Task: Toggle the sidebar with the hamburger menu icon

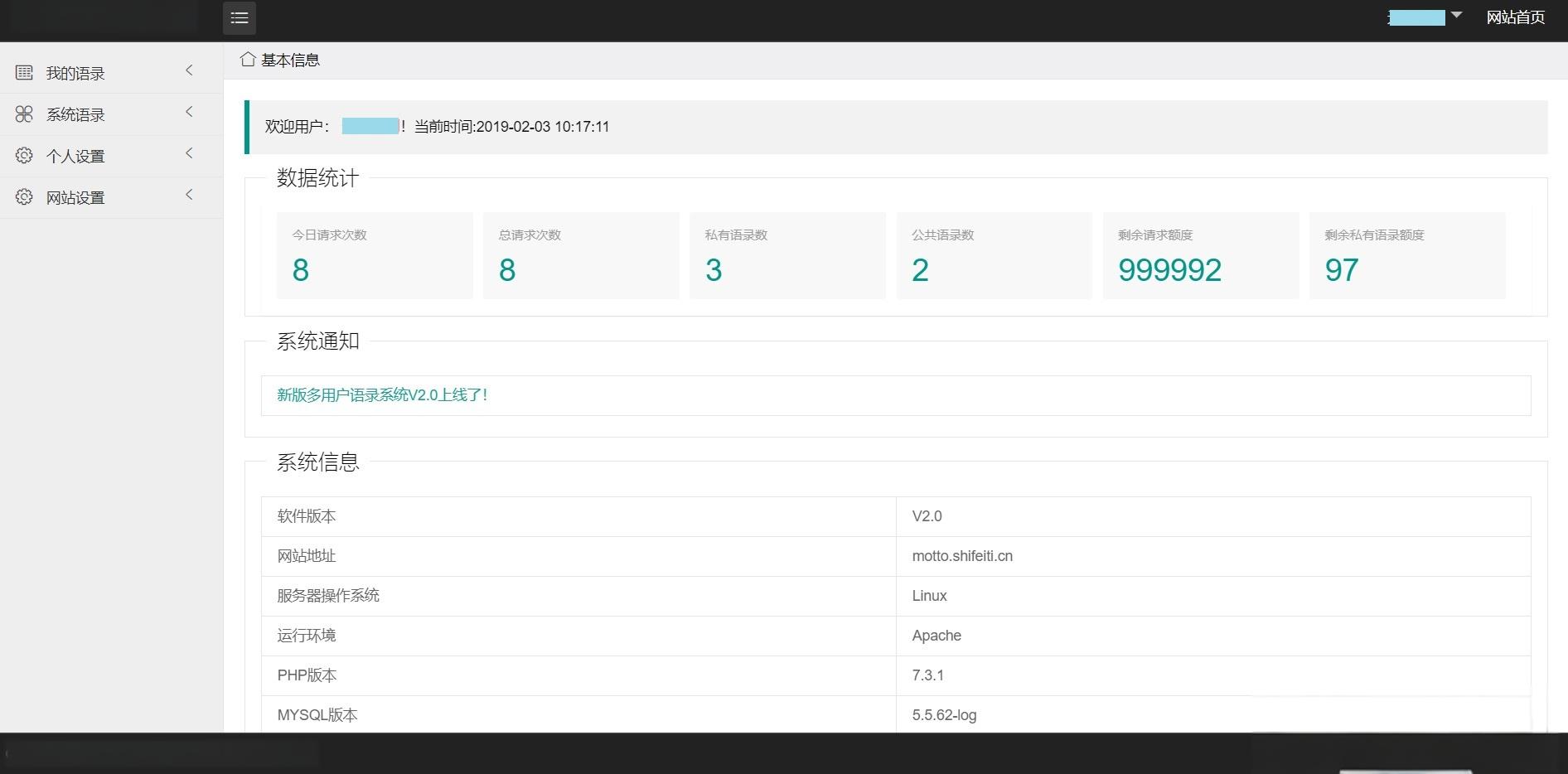Action: pyautogui.click(x=240, y=18)
